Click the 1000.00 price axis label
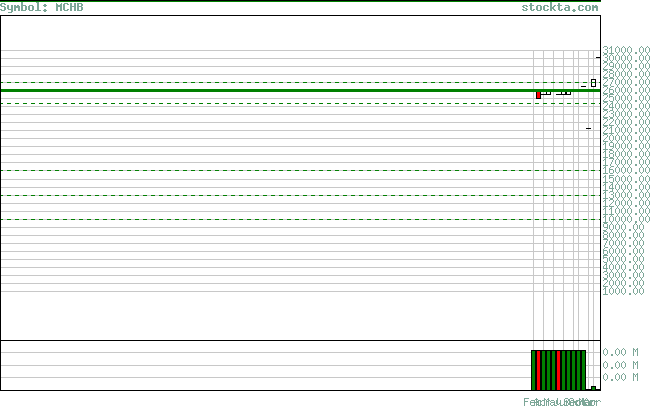This screenshot has height=406, width=655. tap(624, 291)
